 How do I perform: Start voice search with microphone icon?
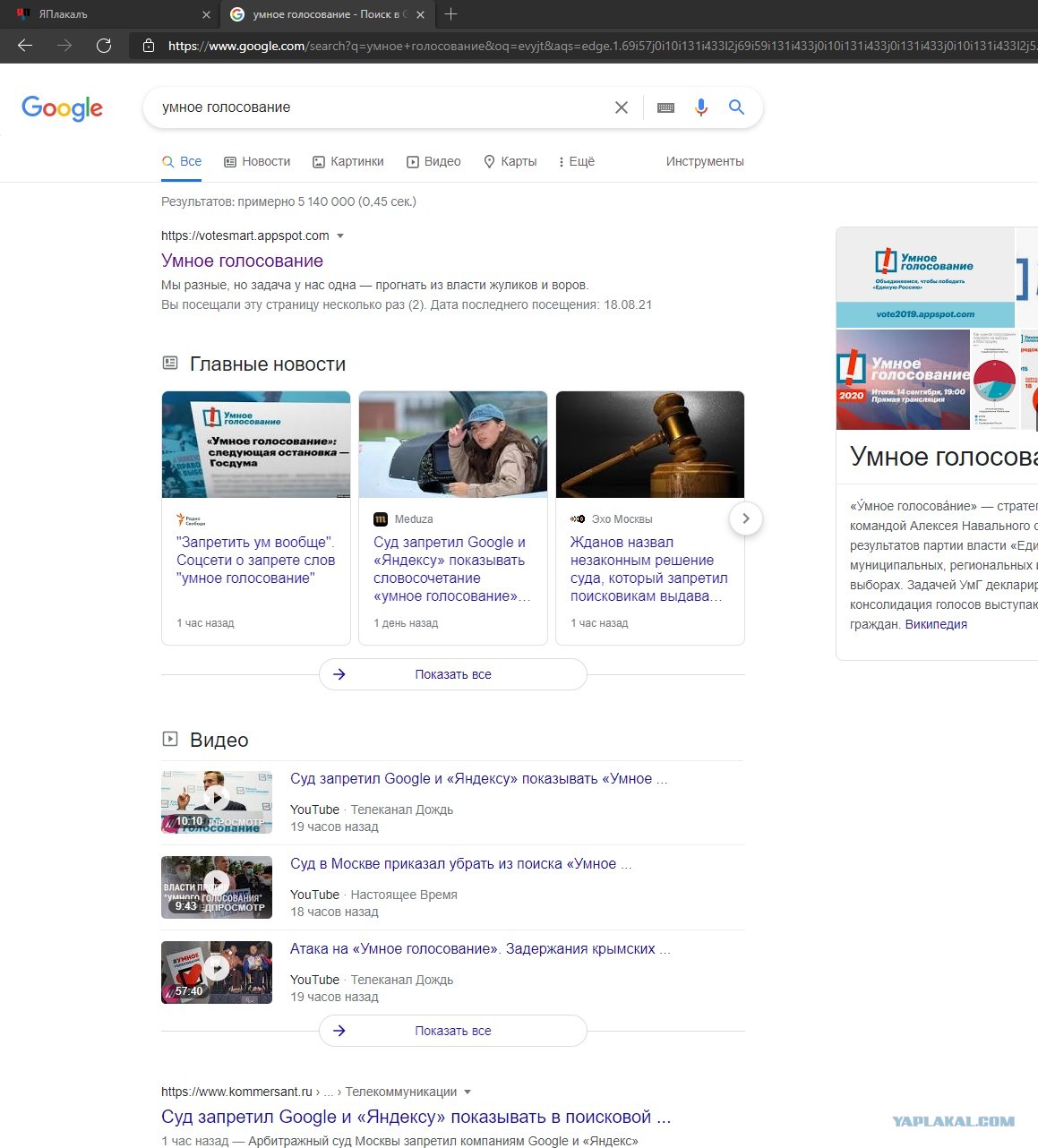[701, 107]
